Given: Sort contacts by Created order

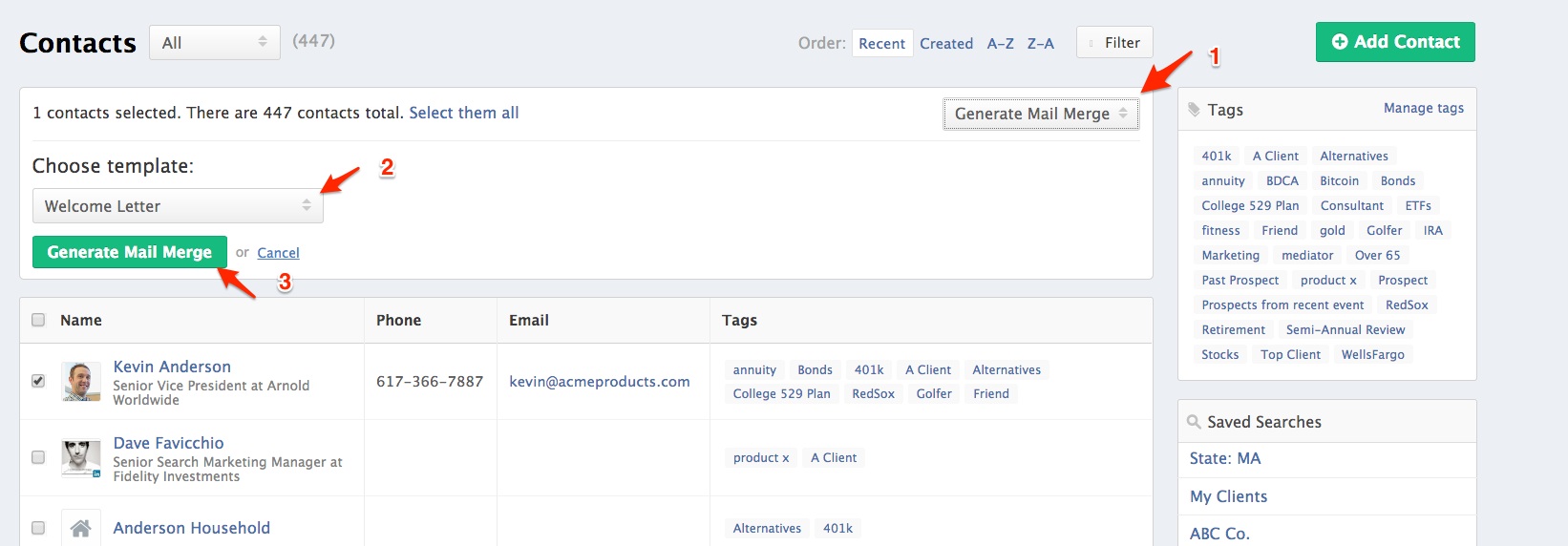Looking at the screenshot, I should (946, 44).
